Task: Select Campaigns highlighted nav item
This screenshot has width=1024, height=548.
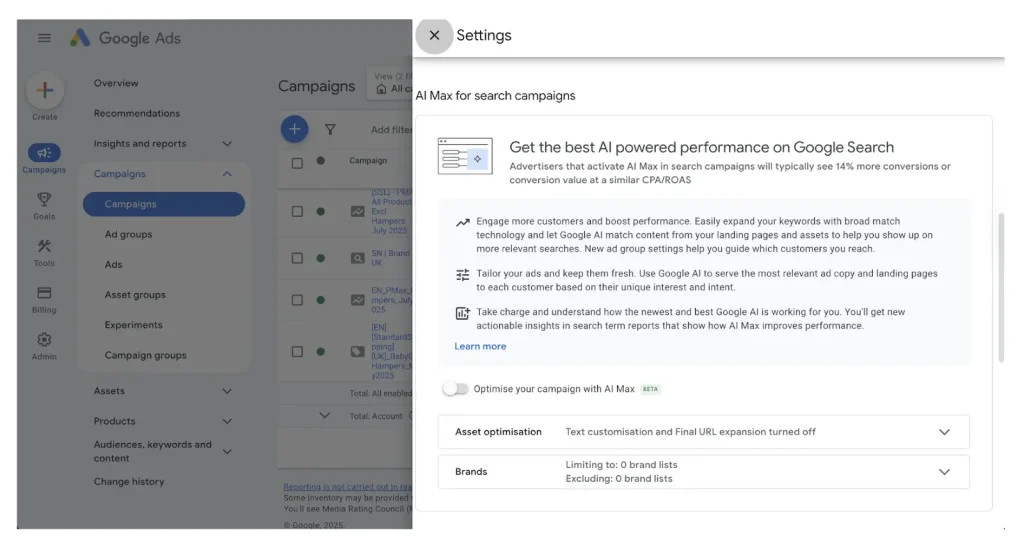Action: click(164, 204)
